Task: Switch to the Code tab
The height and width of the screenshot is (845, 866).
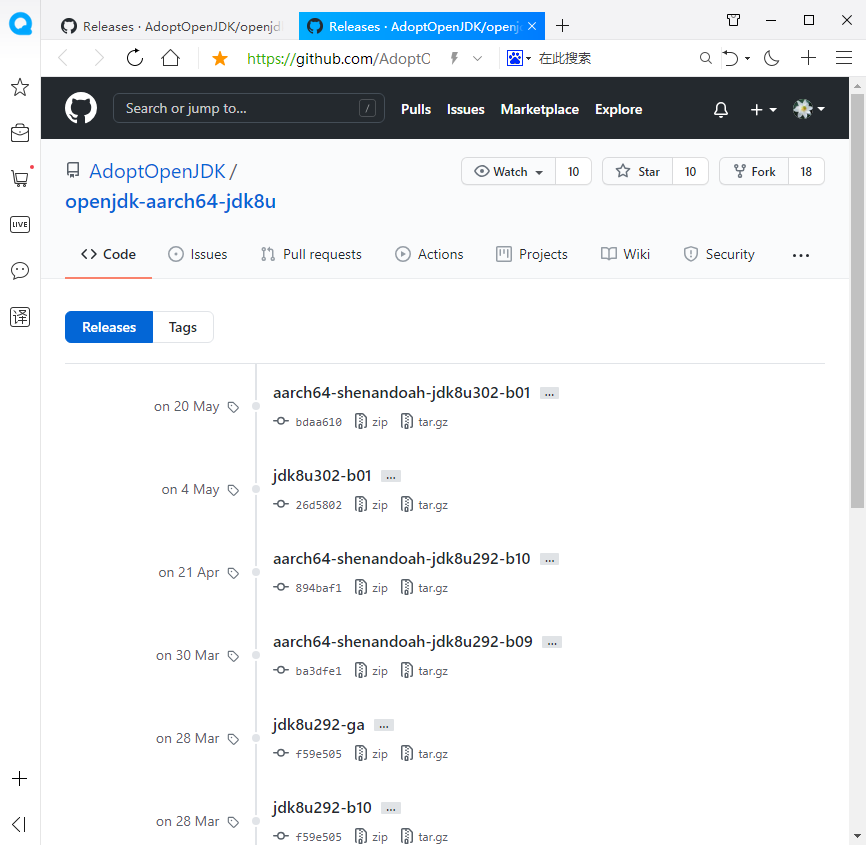Action: (x=108, y=254)
